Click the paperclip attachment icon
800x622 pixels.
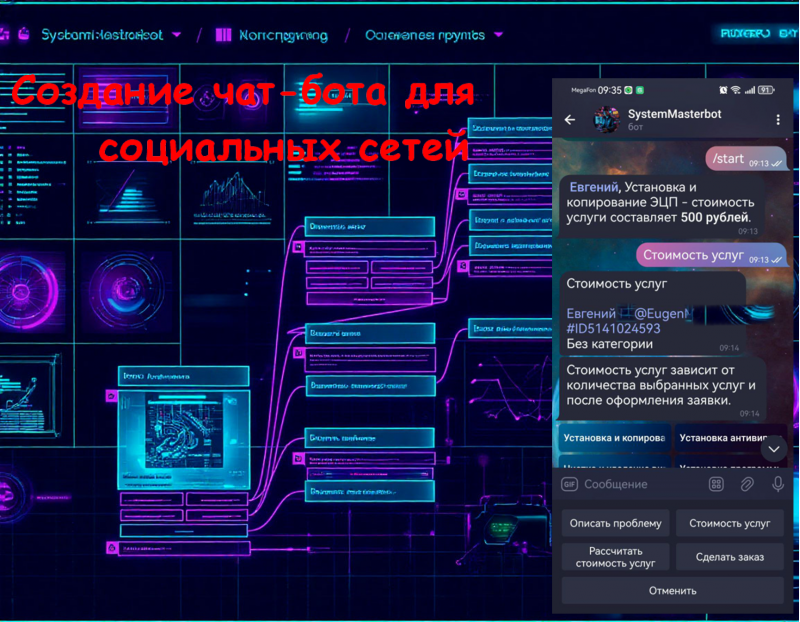coord(747,484)
